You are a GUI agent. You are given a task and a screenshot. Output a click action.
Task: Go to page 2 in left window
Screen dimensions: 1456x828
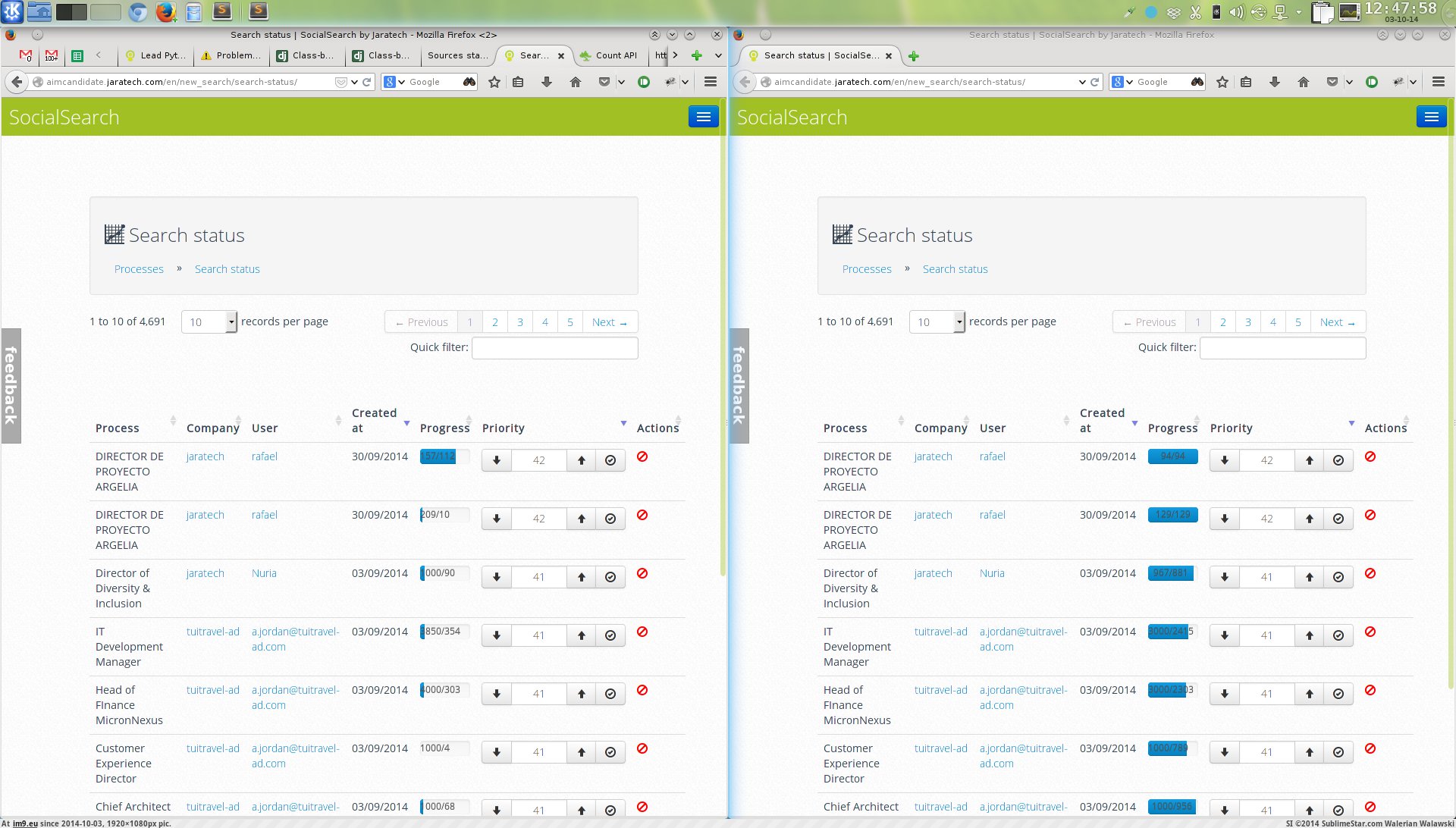point(495,322)
